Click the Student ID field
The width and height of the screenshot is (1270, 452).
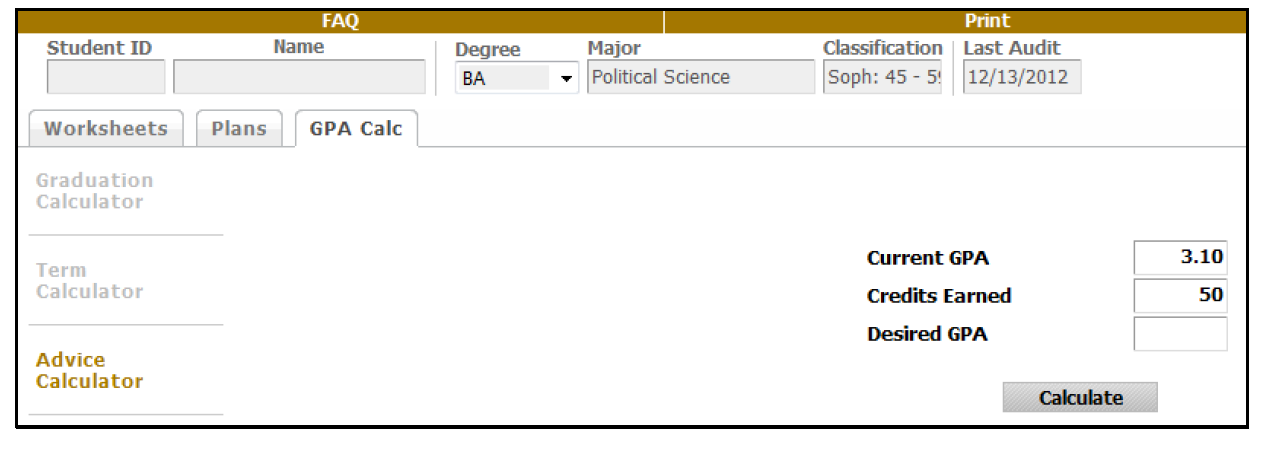pyautogui.click(x=106, y=77)
